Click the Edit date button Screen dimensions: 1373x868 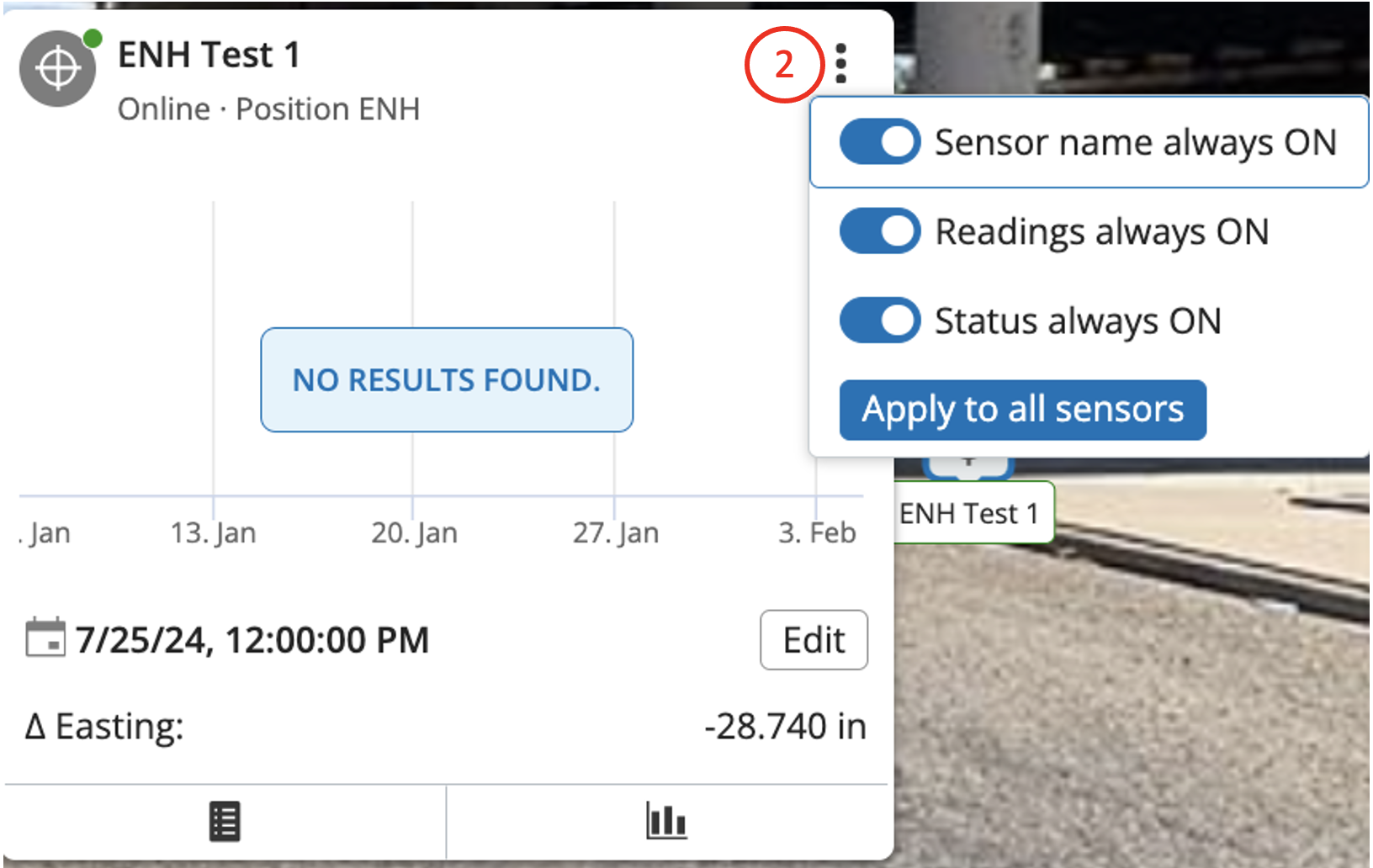[814, 640]
